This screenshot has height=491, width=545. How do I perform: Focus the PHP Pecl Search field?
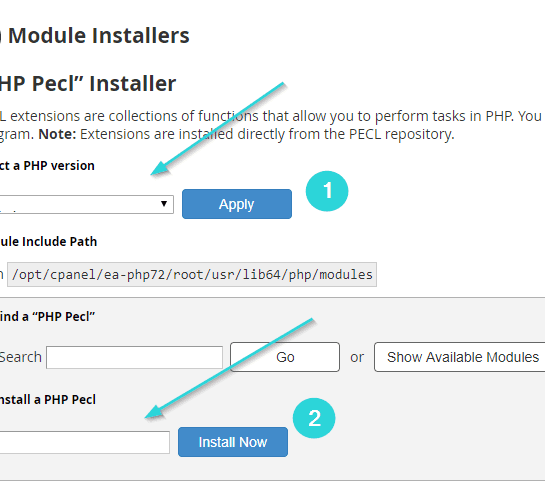[135, 357]
